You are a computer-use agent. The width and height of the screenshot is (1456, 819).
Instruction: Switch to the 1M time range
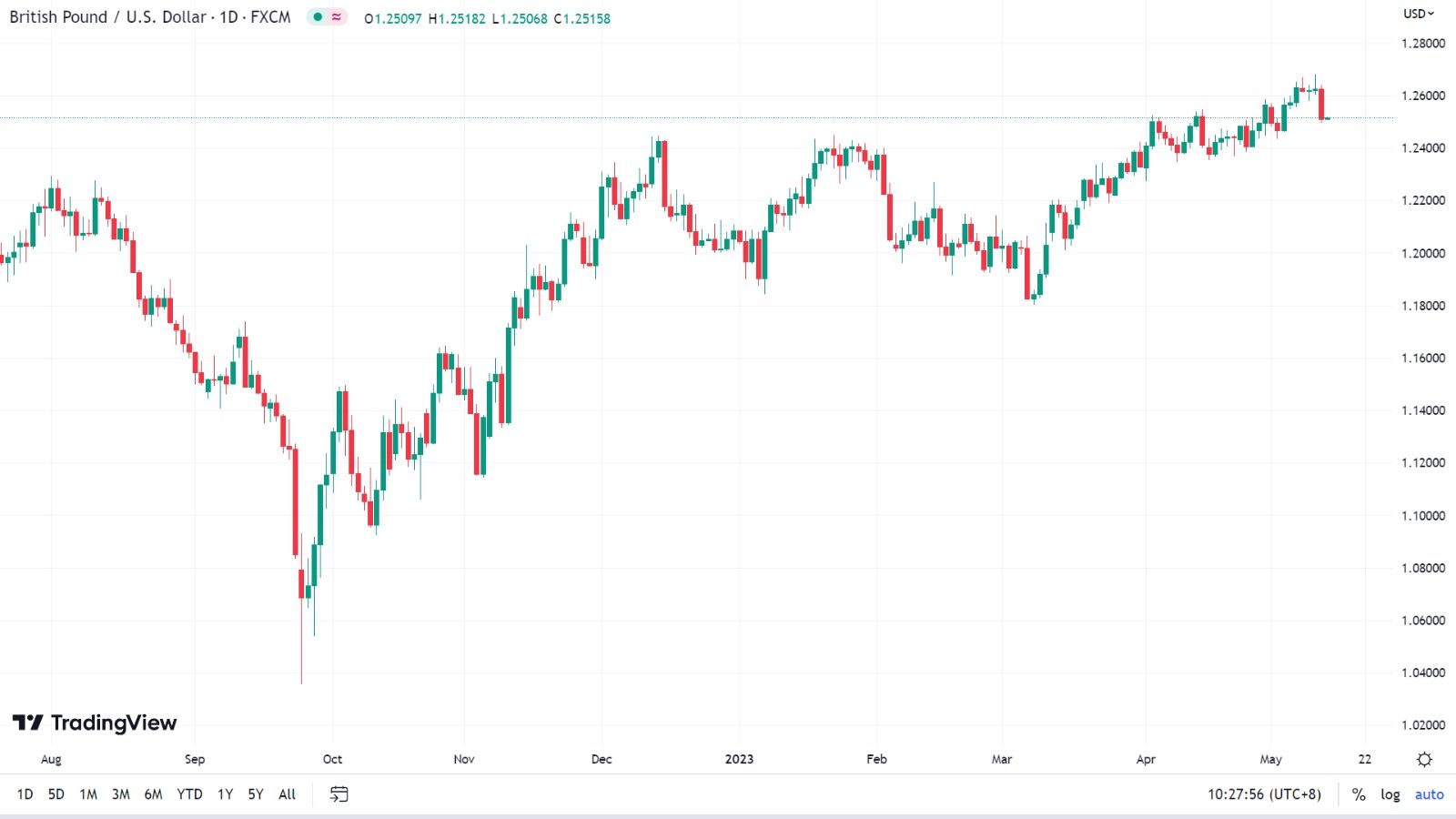(88, 794)
